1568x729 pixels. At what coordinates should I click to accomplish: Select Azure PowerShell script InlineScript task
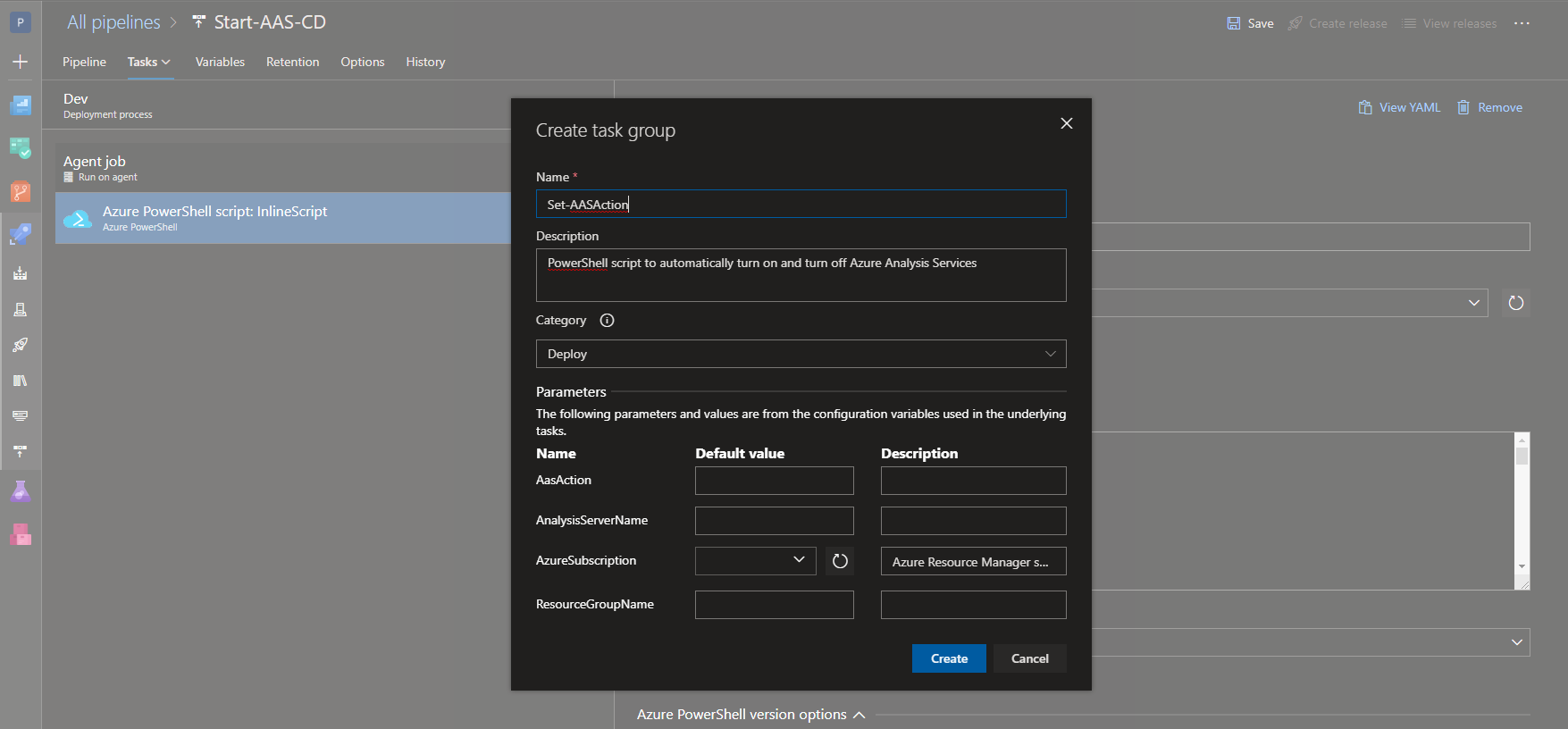283,218
